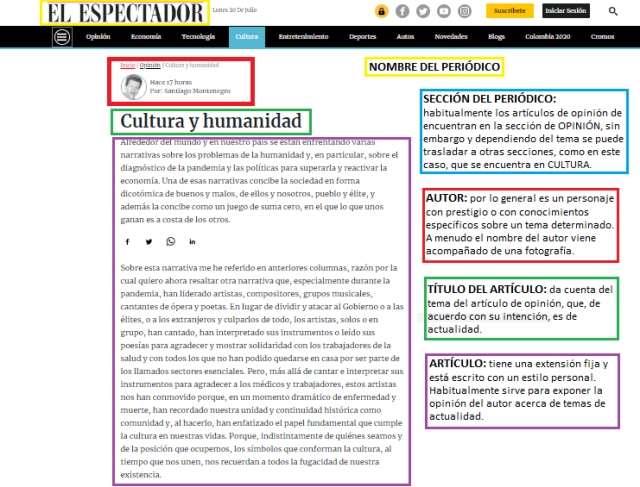Open the Blogs menu section
The width and height of the screenshot is (640, 487).
496,37
